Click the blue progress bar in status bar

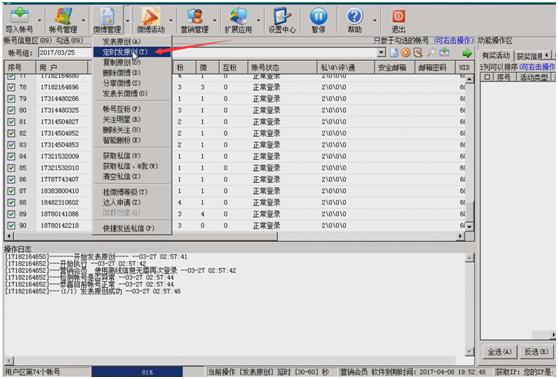137,372
